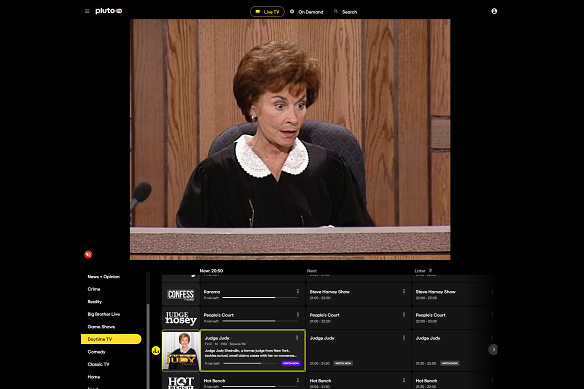The image size is (584, 389).
Task: Click the Pluto TV logo
Action: pos(108,11)
